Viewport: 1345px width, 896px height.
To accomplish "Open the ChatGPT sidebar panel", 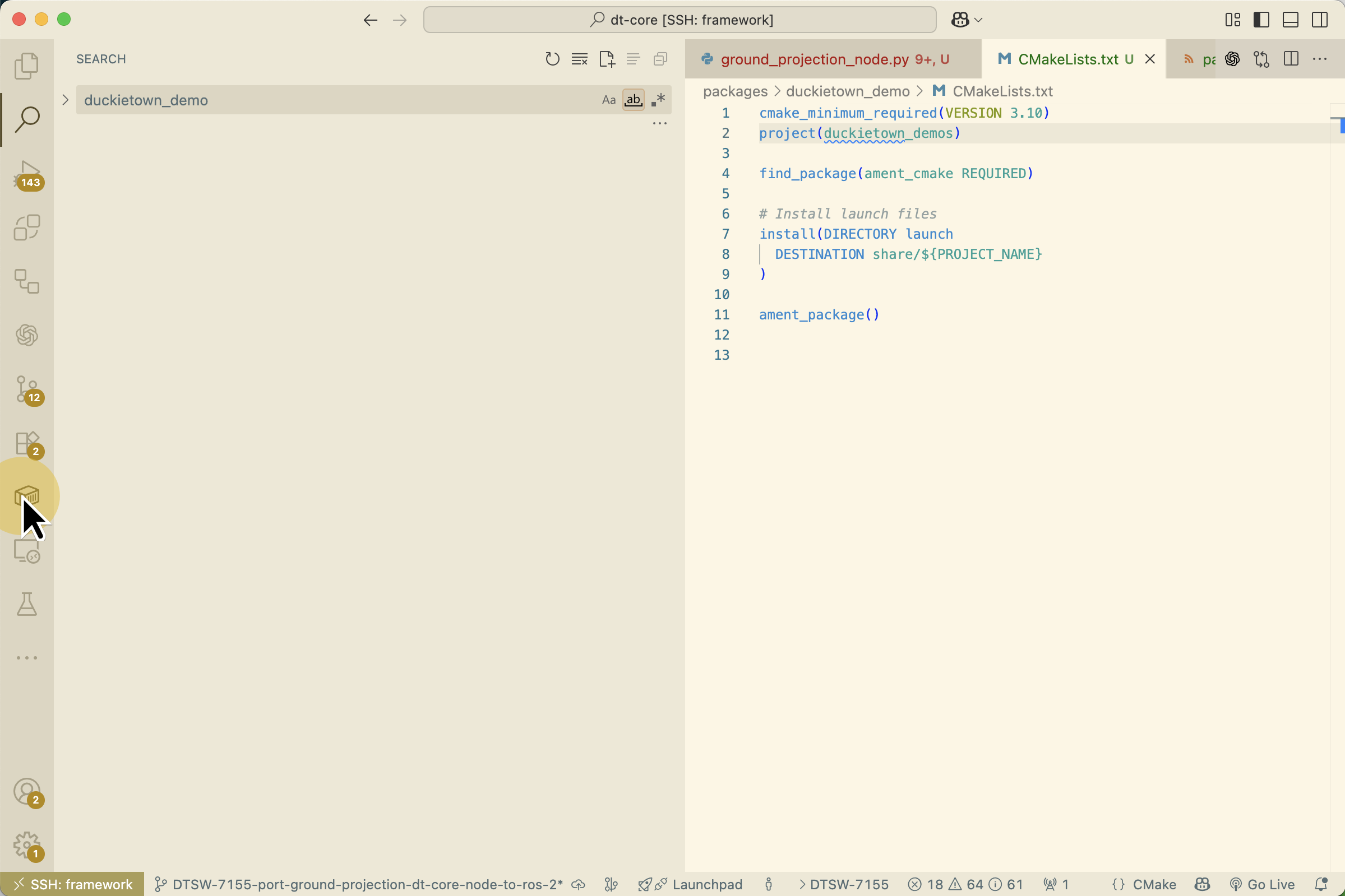I will pos(27,335).
